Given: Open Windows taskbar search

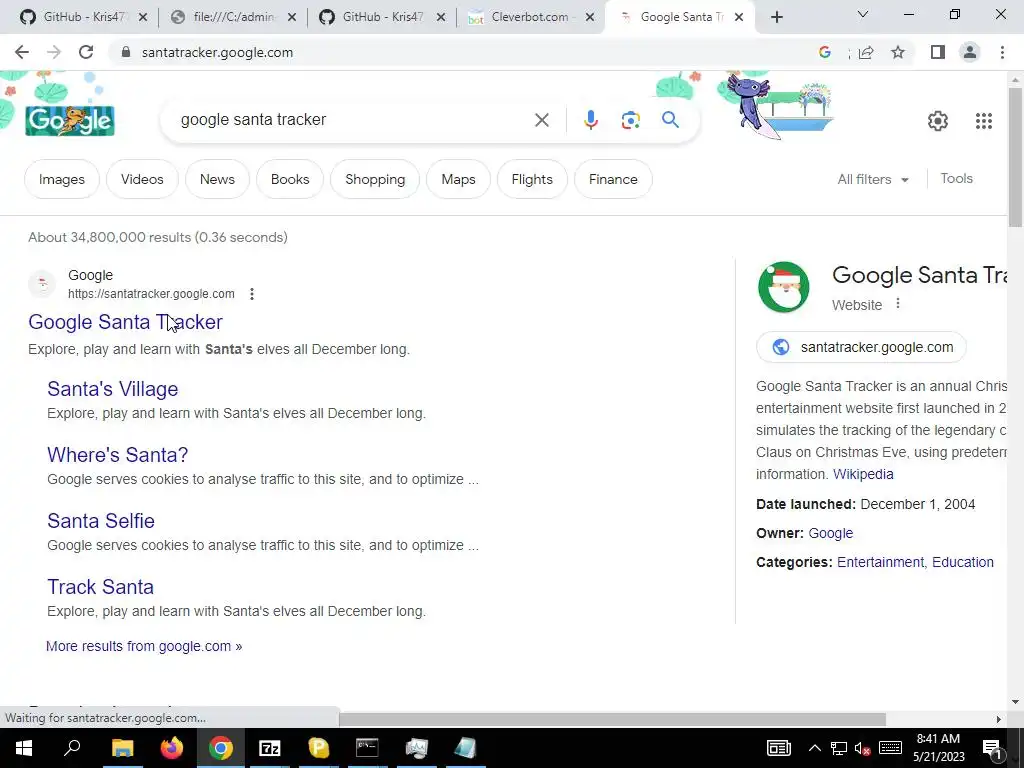Looking at the screenshot, I should pos(72,748).
